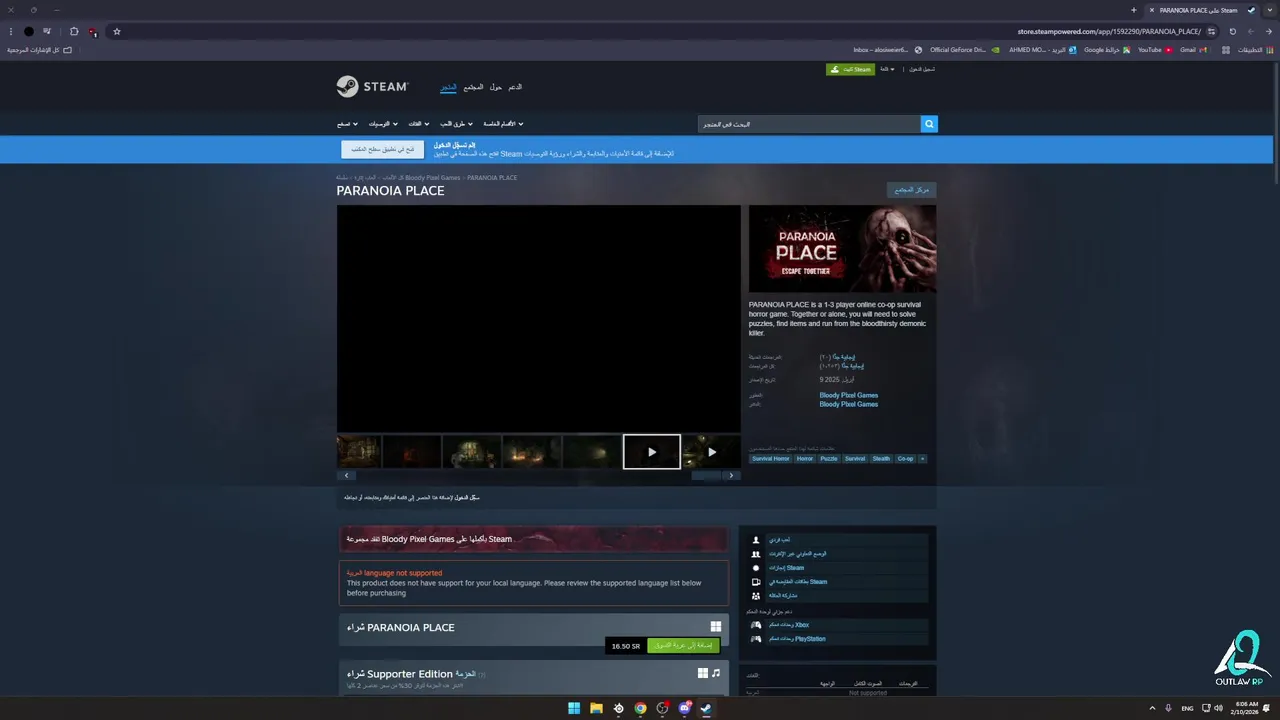Click the Steam logo in the header
This screenshot has height=720, width=1280.
pyautogui.click(x=372, y=87)
